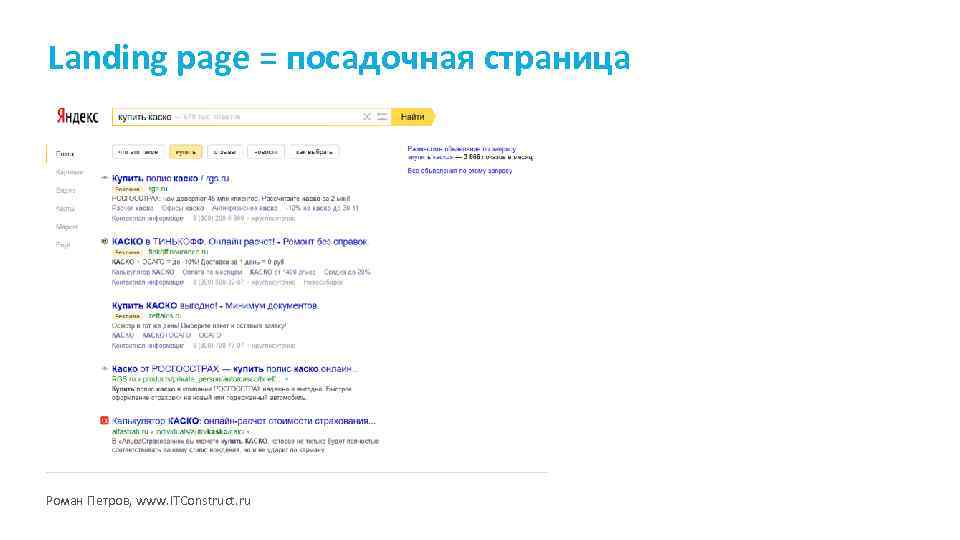Click the Tinkoff favicon beside КАСКО в ТИНЬКОФФ
The width and height of the screenshot is (960, 540).
coord(104,241)
